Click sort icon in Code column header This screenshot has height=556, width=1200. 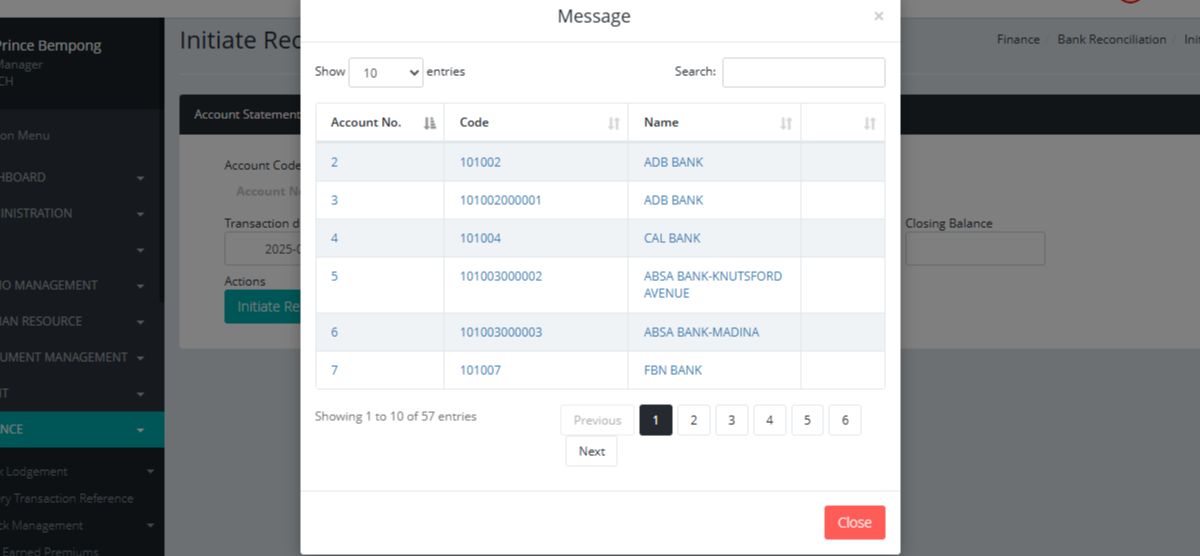[614, 123]
